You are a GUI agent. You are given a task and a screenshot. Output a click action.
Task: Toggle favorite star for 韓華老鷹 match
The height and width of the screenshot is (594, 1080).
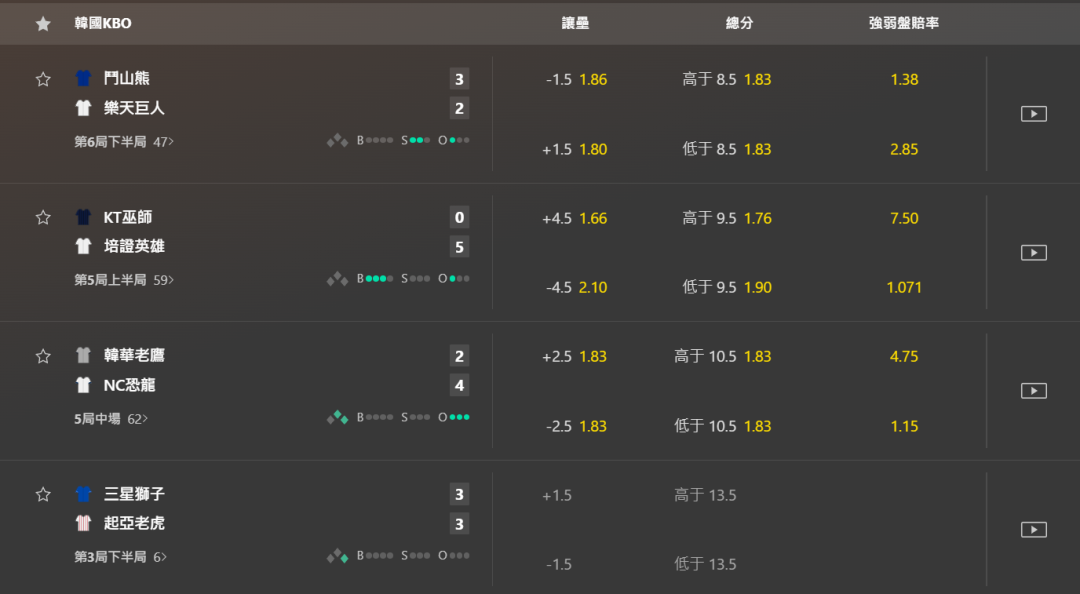coord(43,356)
